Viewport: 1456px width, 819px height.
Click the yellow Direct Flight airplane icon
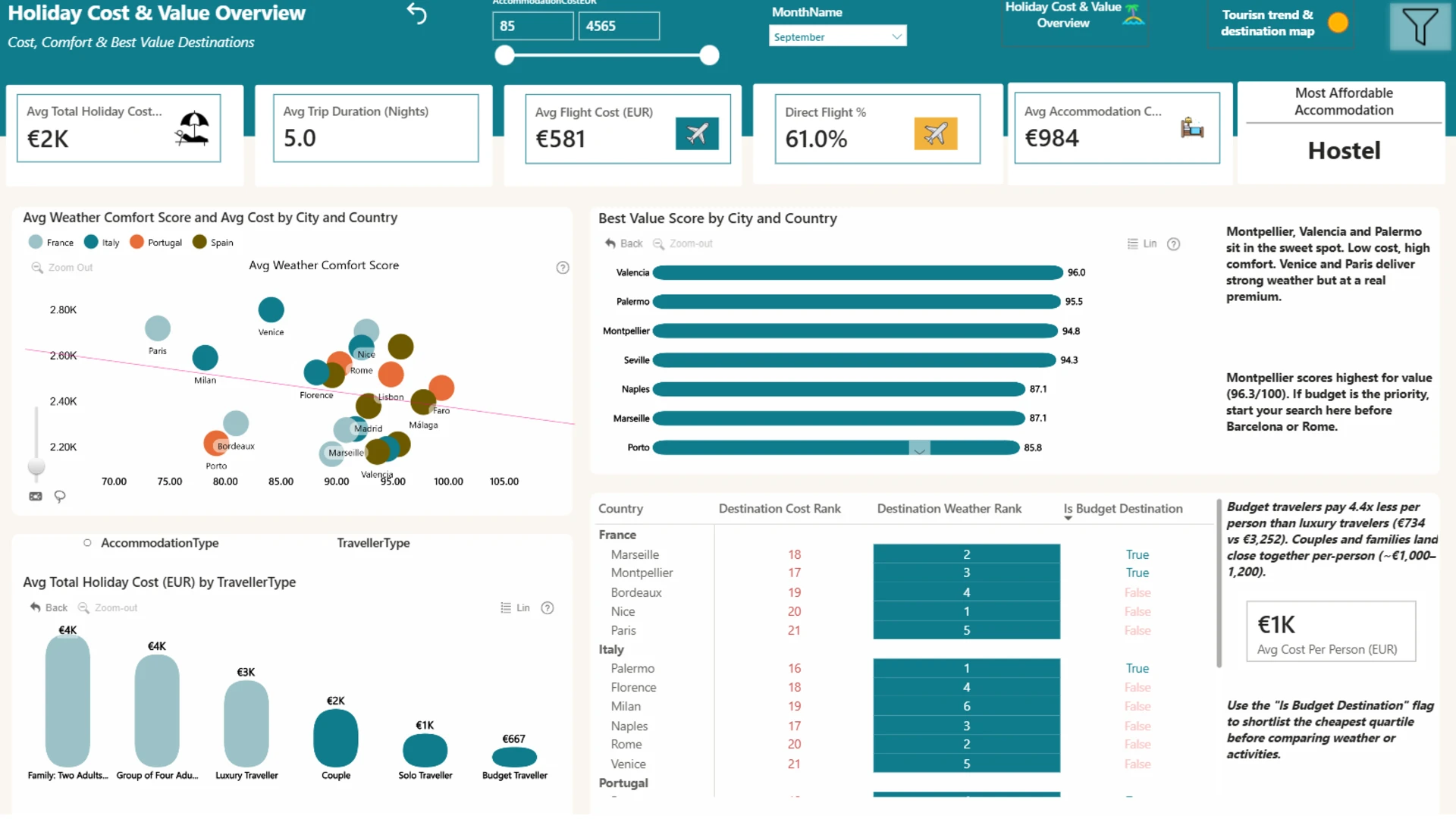[936, 134]
